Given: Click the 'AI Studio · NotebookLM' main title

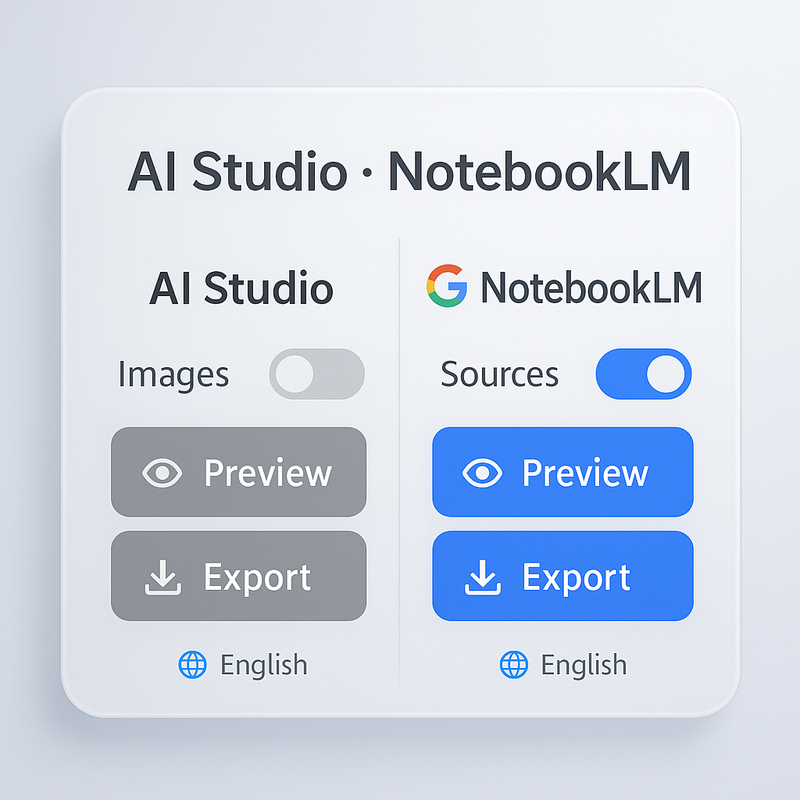Looking at the screenshot, I should click(409, 171).
